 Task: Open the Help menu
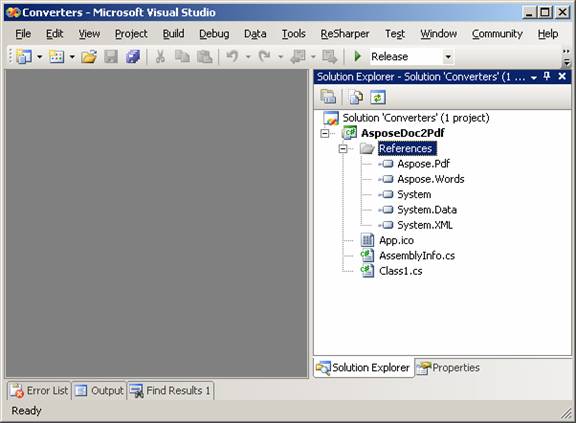coord(548,34)
